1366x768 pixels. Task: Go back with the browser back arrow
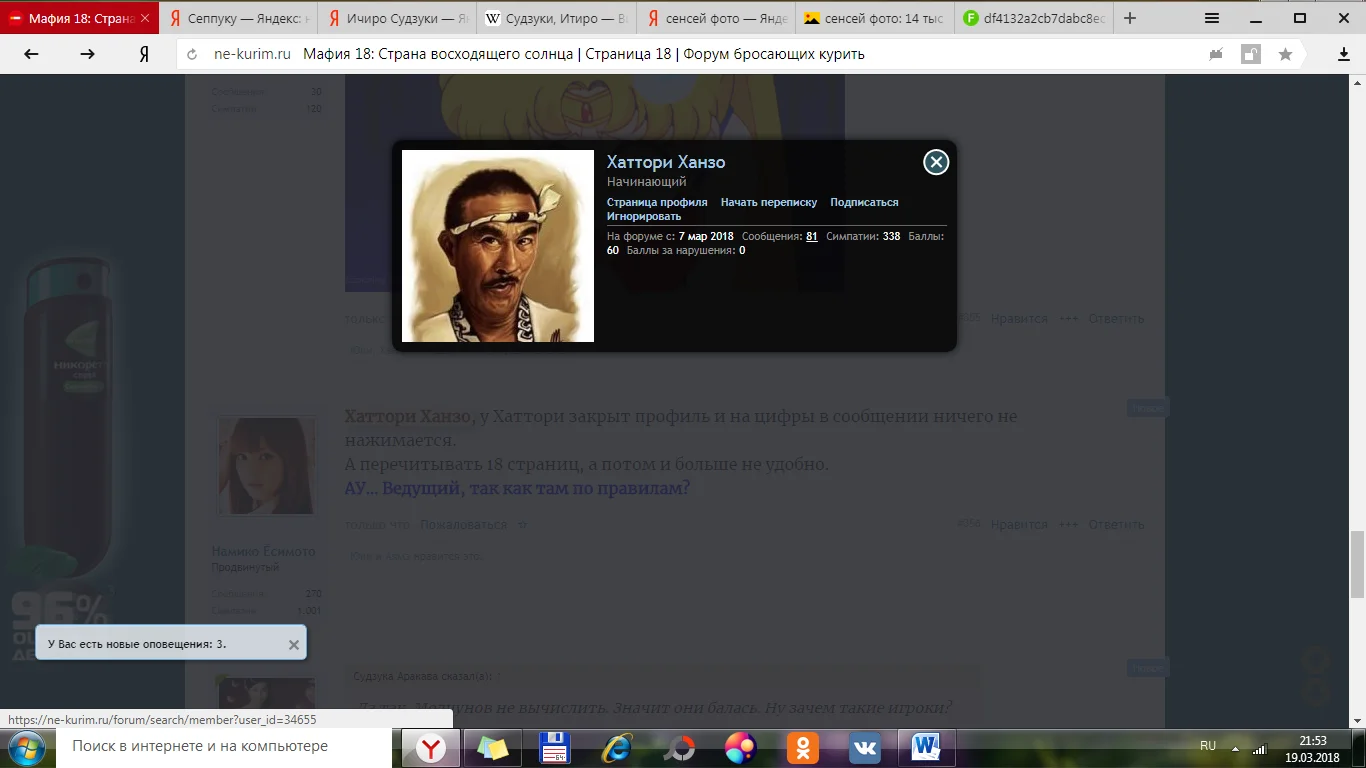point(31,54)
